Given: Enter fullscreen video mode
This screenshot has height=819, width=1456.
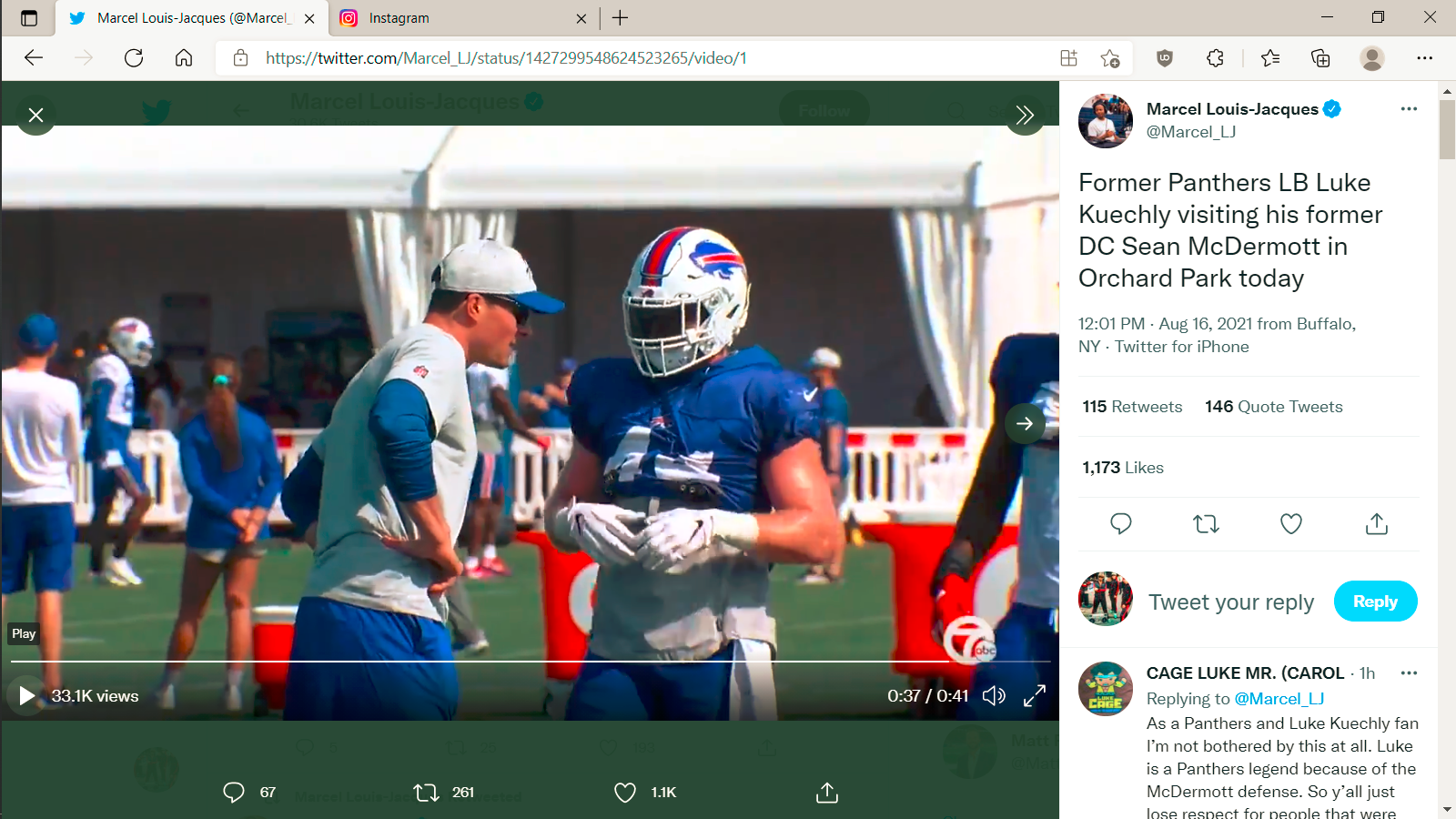Looking at the screenshot, I should [1035, 696].
